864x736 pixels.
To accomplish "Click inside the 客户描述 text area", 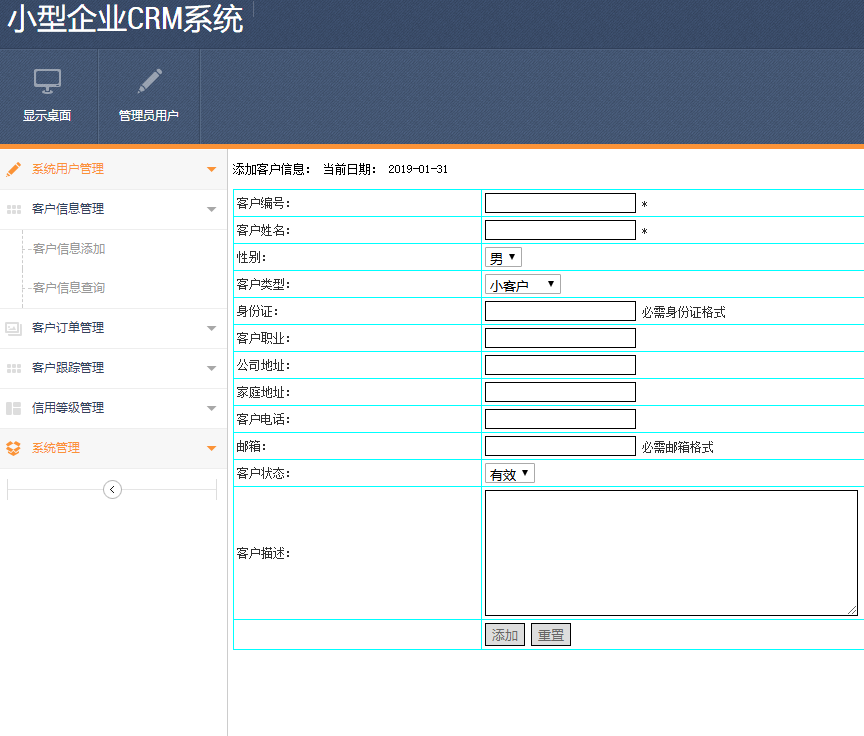I will (x=671, y=553).
